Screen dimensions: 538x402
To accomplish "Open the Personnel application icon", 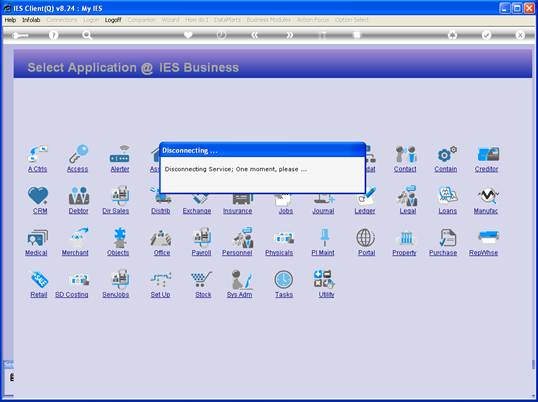I will (x=243, y=237).
